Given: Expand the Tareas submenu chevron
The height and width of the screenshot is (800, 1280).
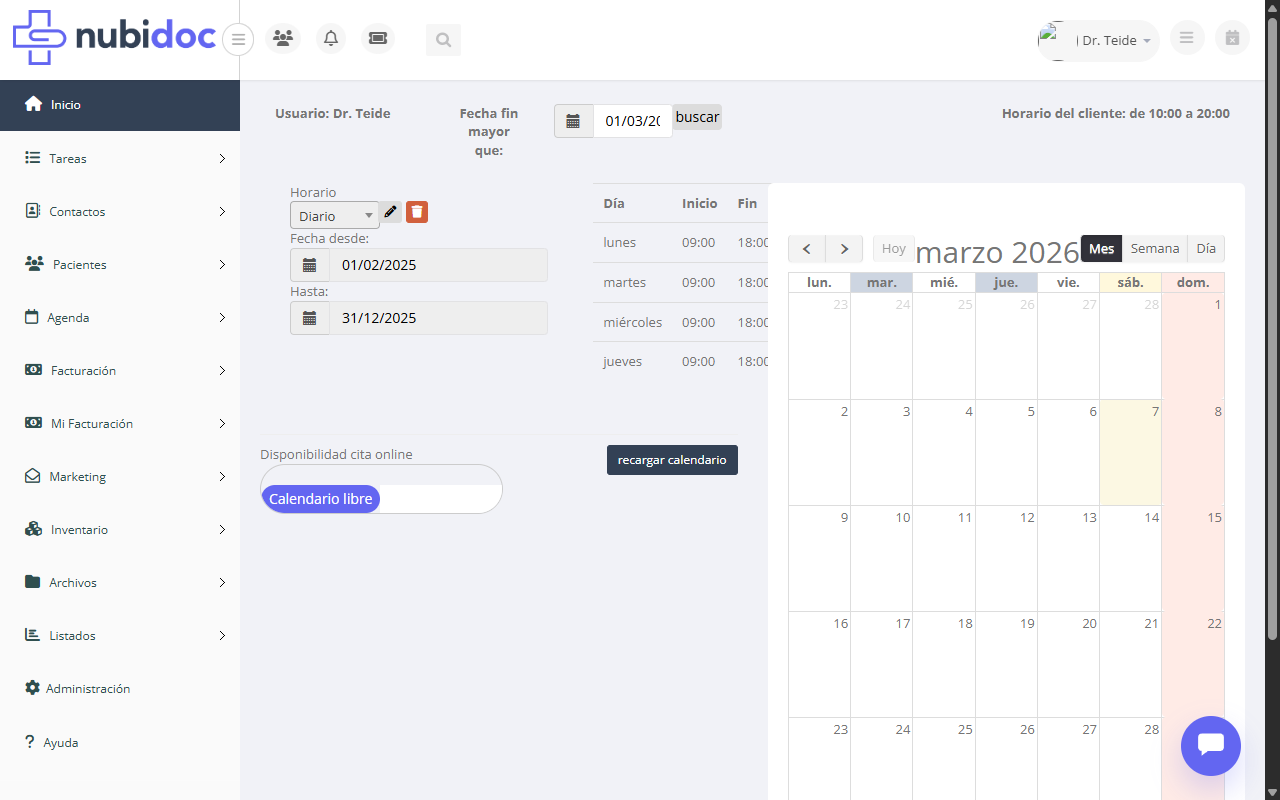Looking at the screenshot, I should point(222,158).
